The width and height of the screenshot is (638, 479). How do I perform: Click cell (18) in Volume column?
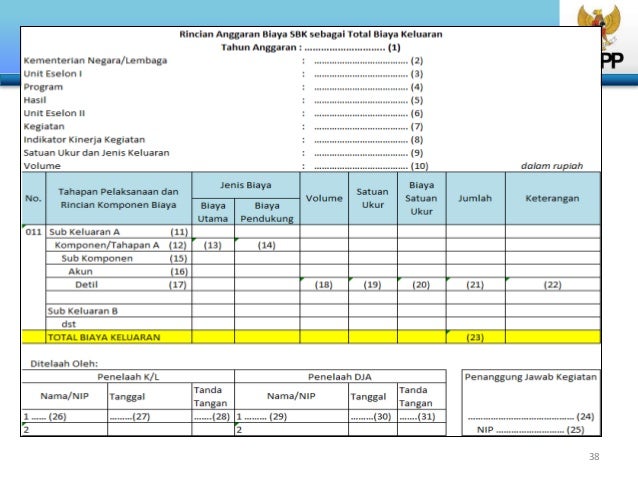pos(323,285)
